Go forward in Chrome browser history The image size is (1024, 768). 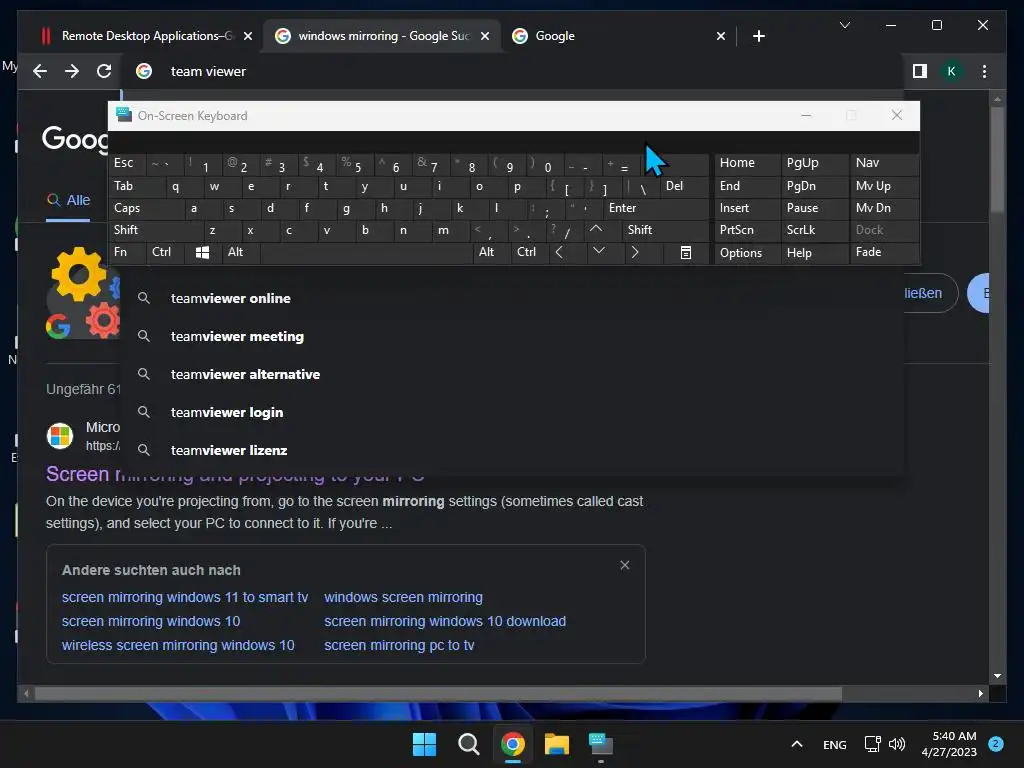pyautogui.click(x=72, y=71)
